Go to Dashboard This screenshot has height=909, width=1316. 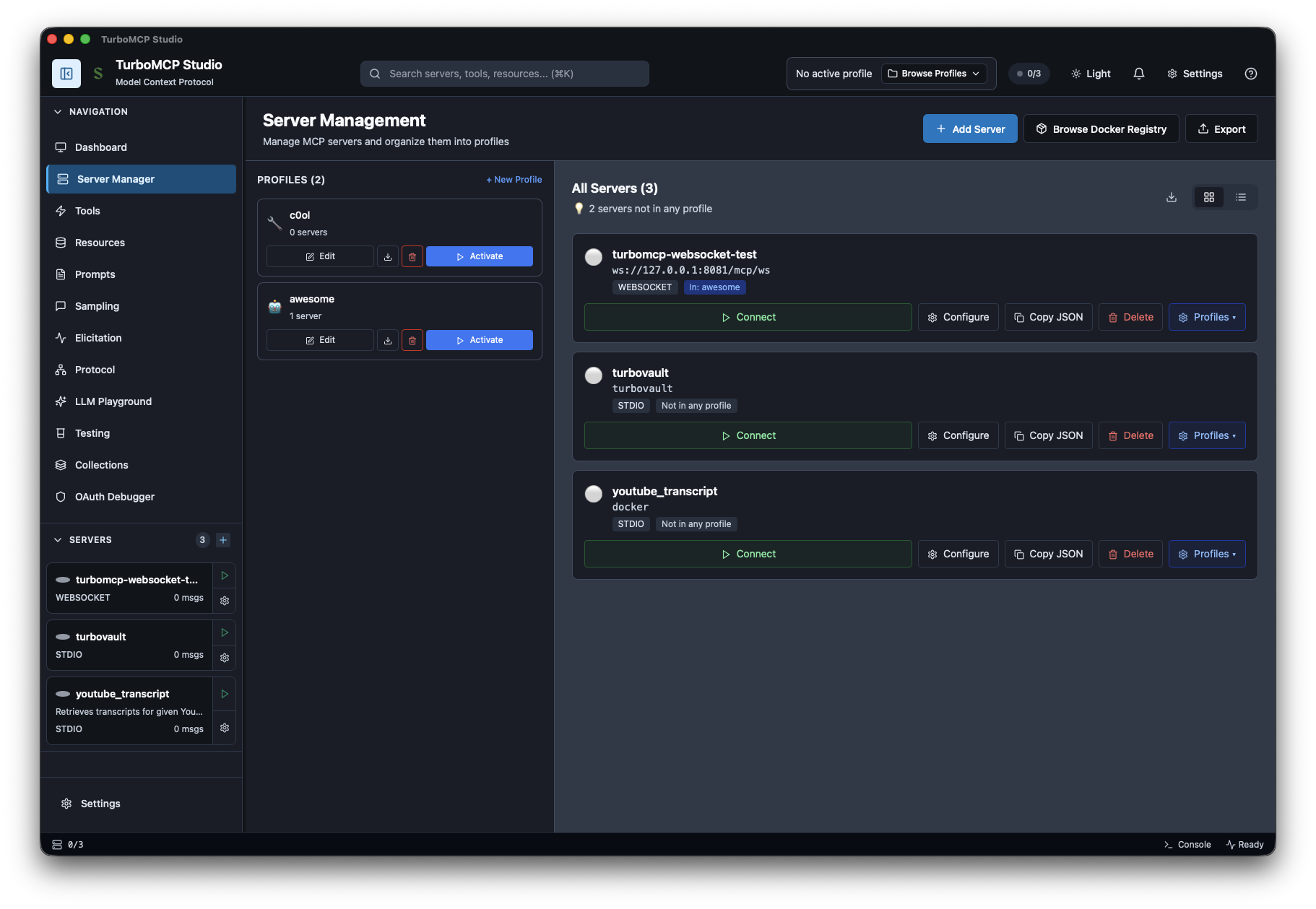point(141,147)
